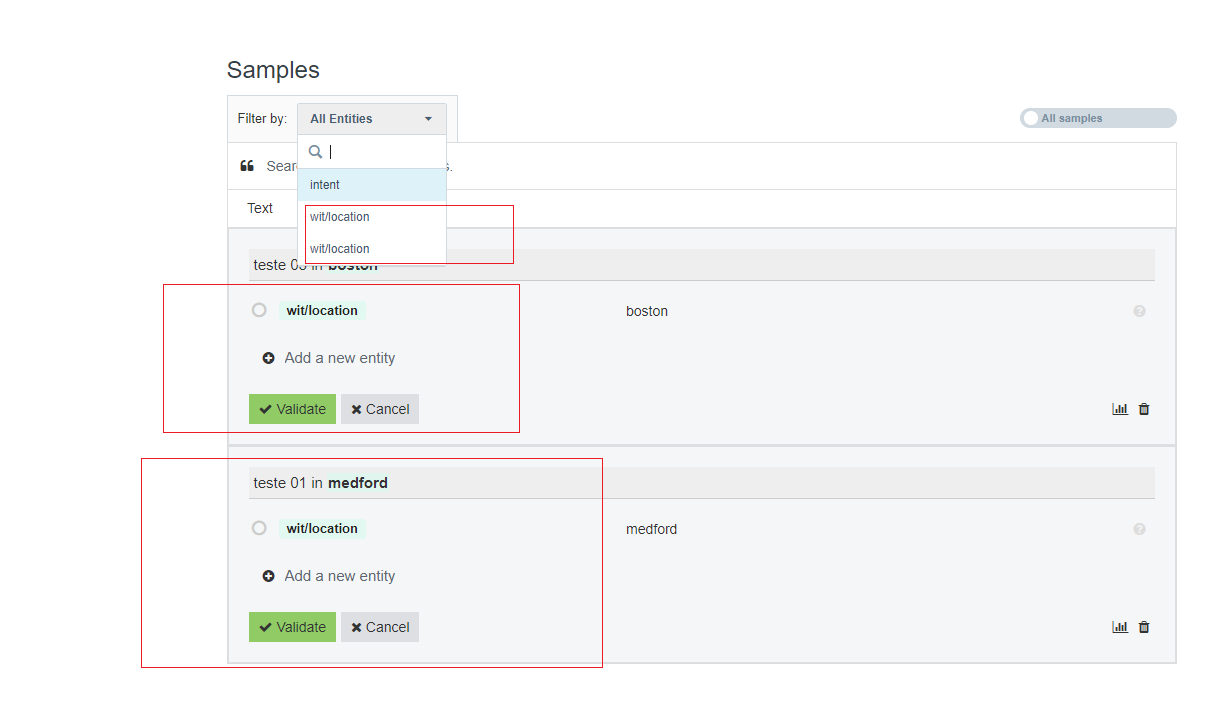Click the plus icon beside medford's 'Add a new entity'
This screenshot has height=705, width=1223.
point(268,576)
